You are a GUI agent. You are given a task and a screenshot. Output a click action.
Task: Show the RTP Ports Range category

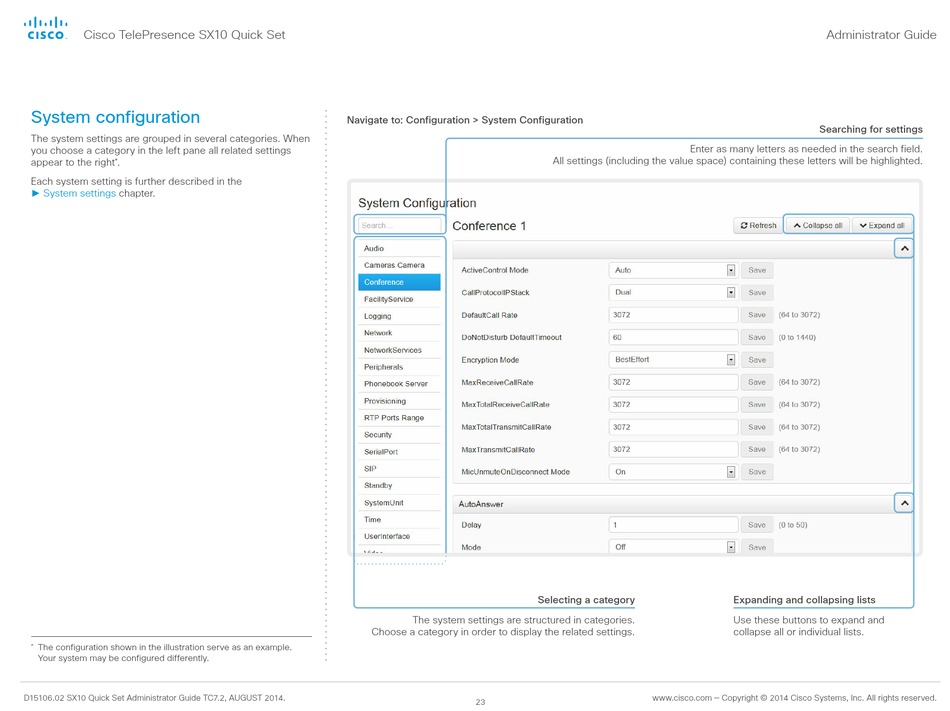click(x=399, y=418)
